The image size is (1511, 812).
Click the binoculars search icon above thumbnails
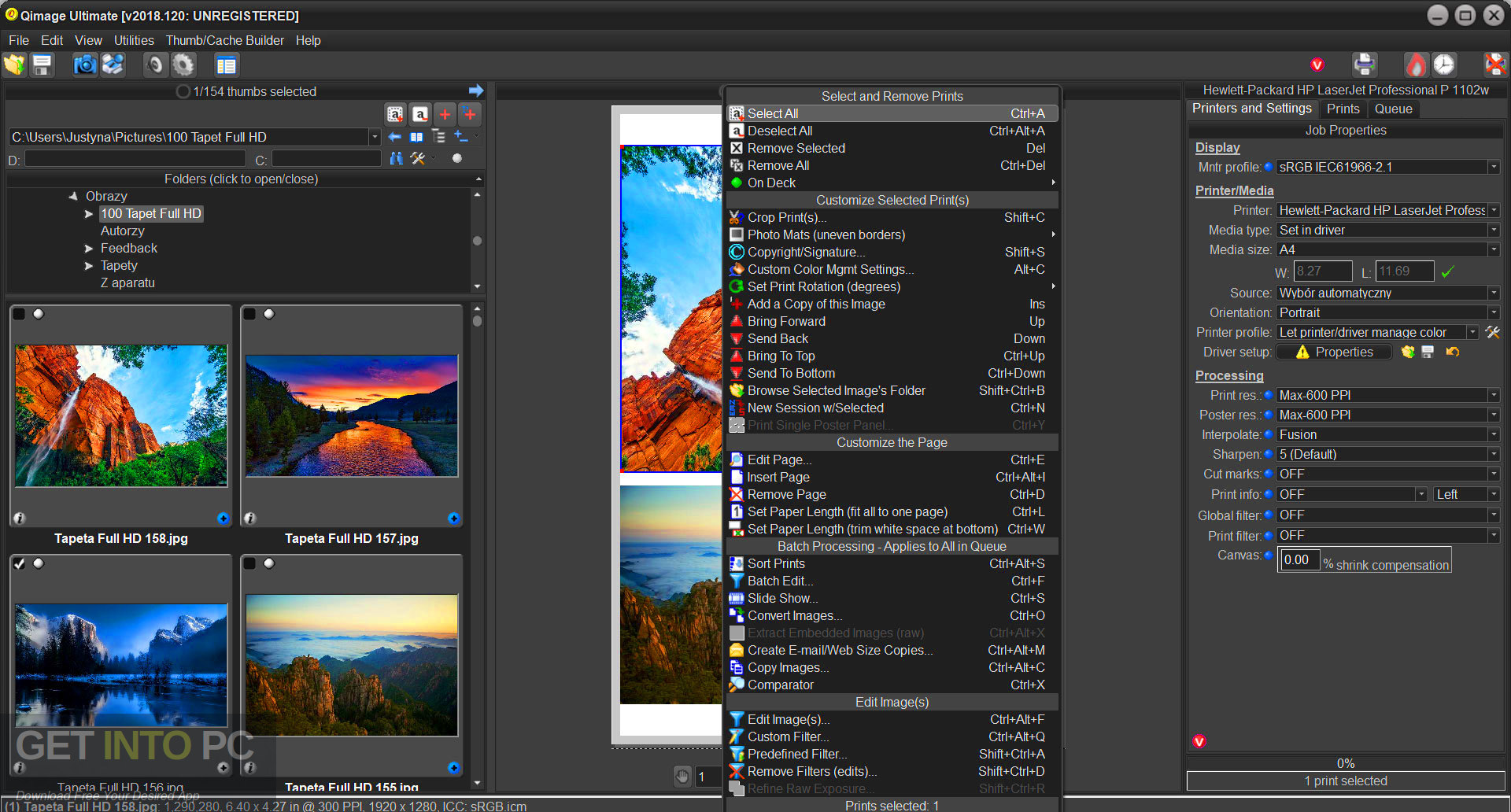coord(397,158)
